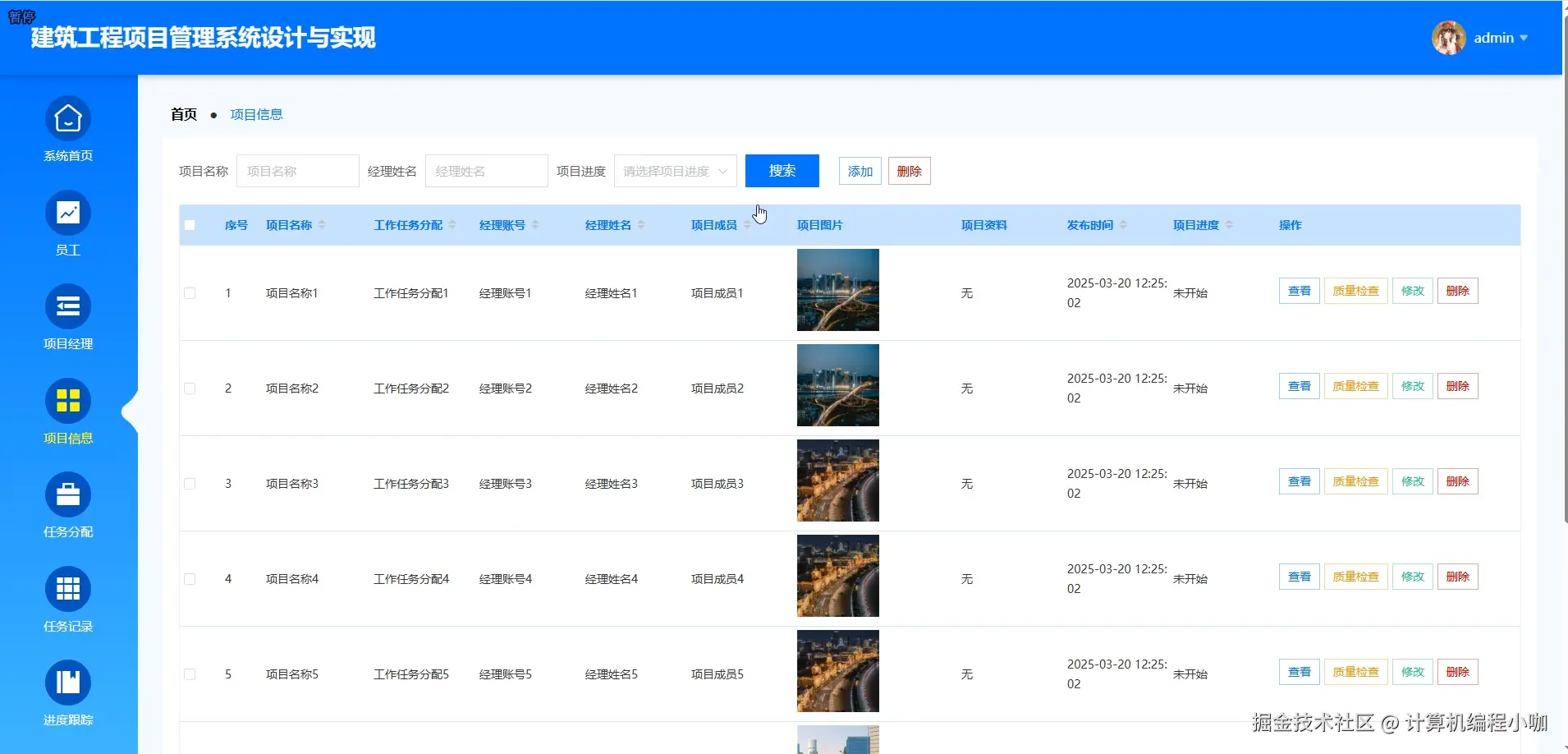Open the 进度跟踪 sidebar icon
The width and height of the screenshot is (1568, 754).
pyautogui.click(x=68, y=683)
